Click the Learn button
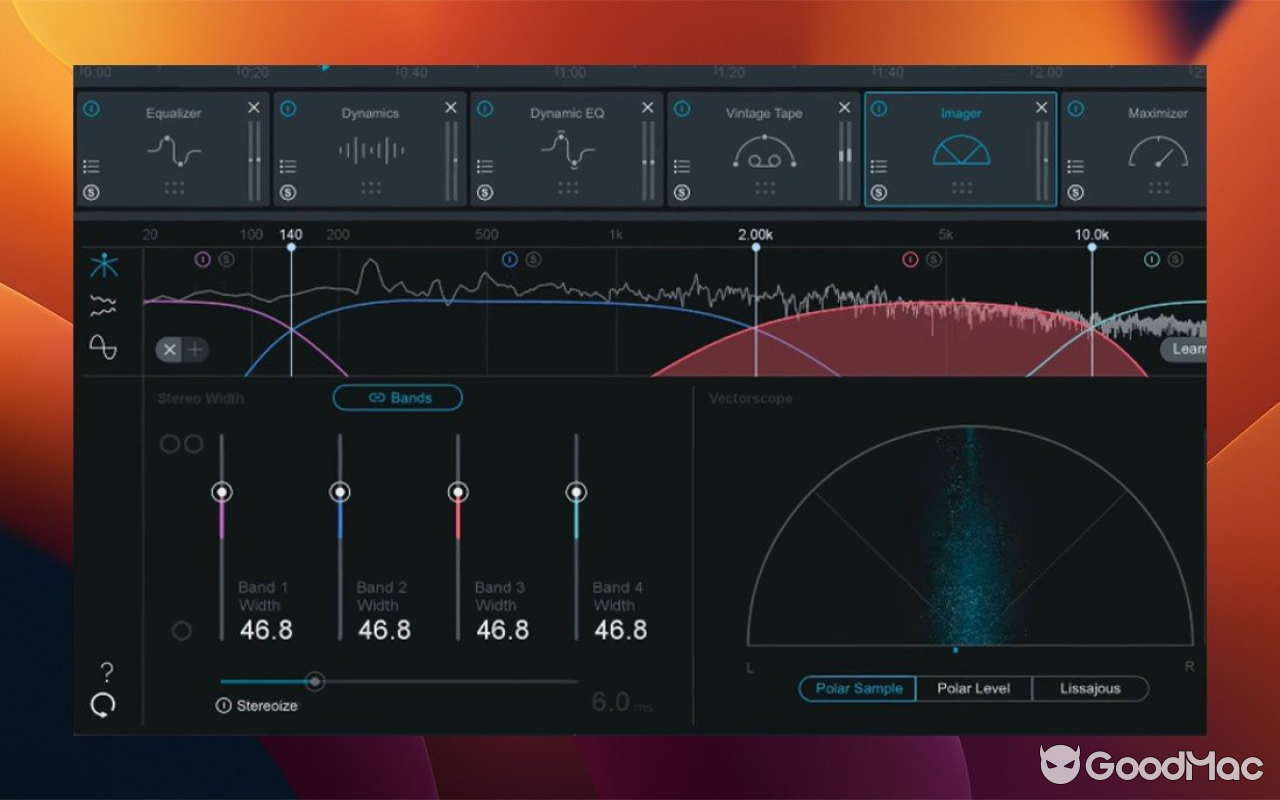This screenshot has width=1280, height=800. [x=1192, y=348]
